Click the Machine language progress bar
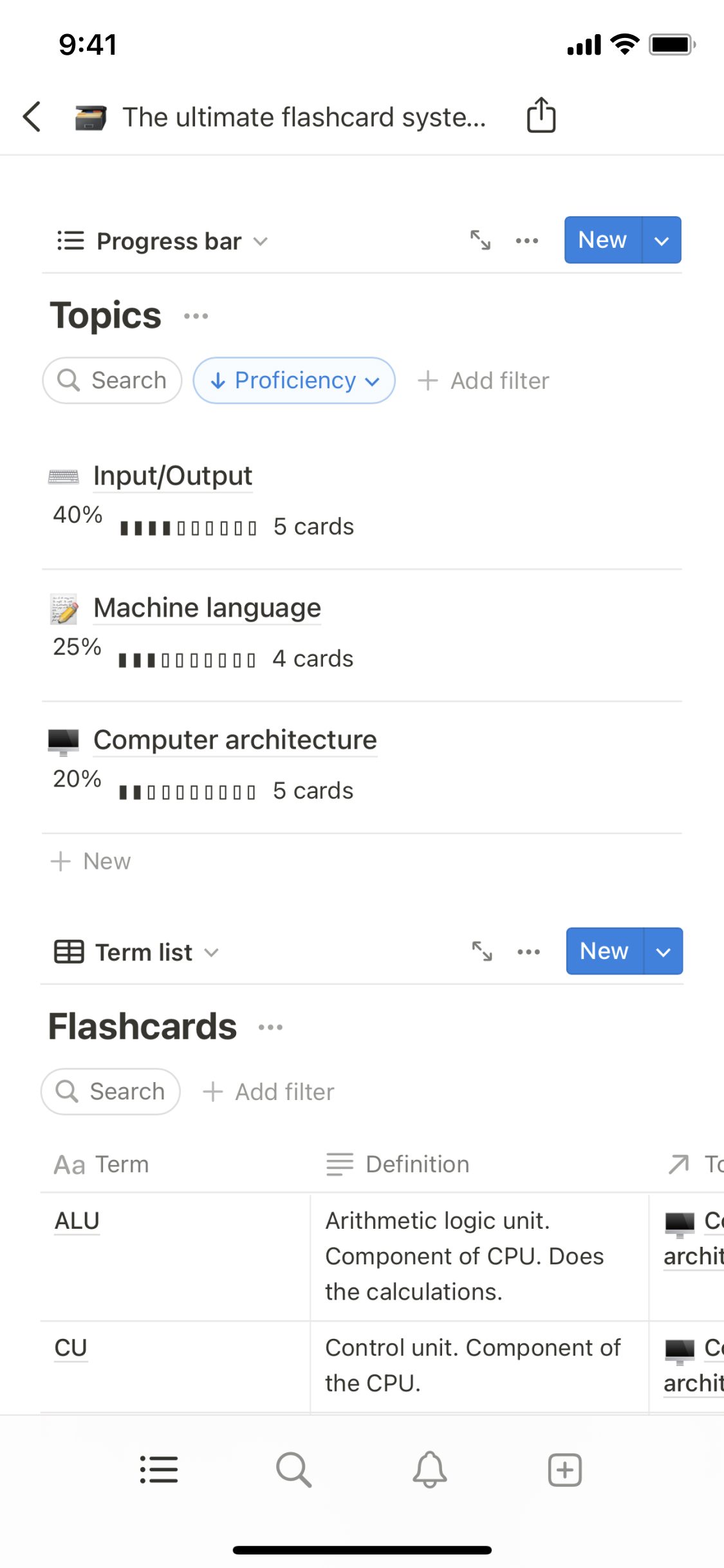The height and width of the screenshot is (1568, 724). [x=187, y=660]
